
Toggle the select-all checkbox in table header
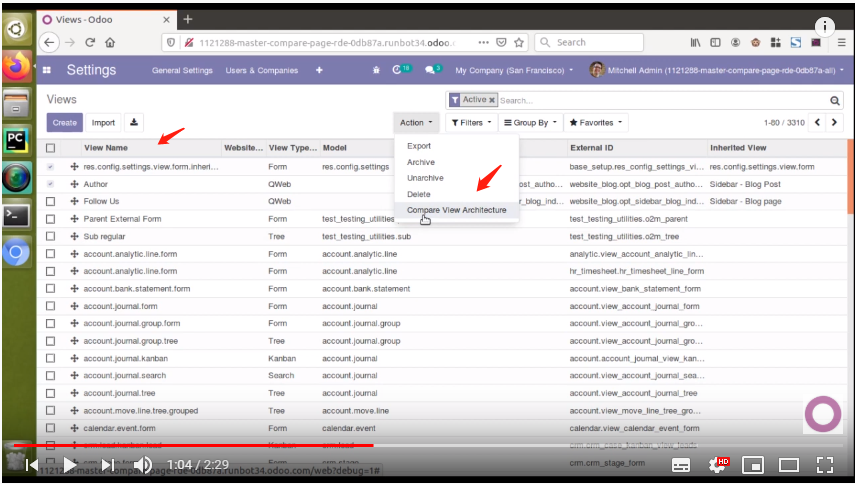(x=51, y=148)
